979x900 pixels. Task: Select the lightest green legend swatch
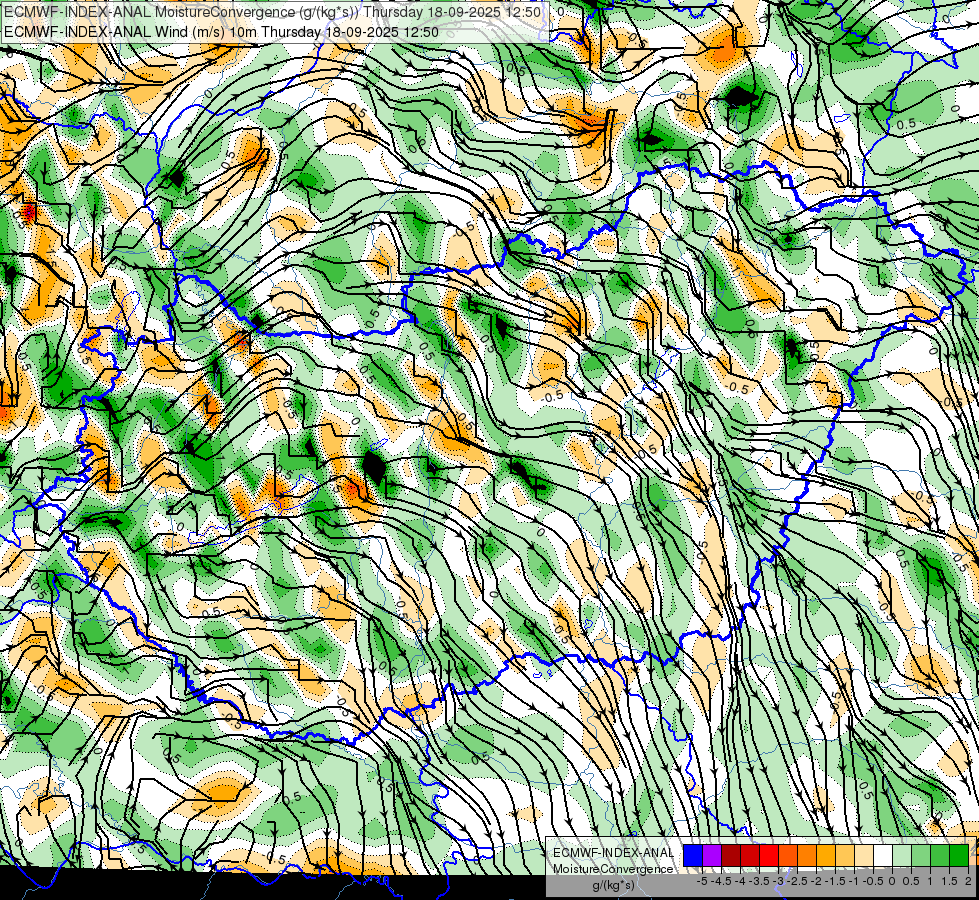tap(902, 855)
